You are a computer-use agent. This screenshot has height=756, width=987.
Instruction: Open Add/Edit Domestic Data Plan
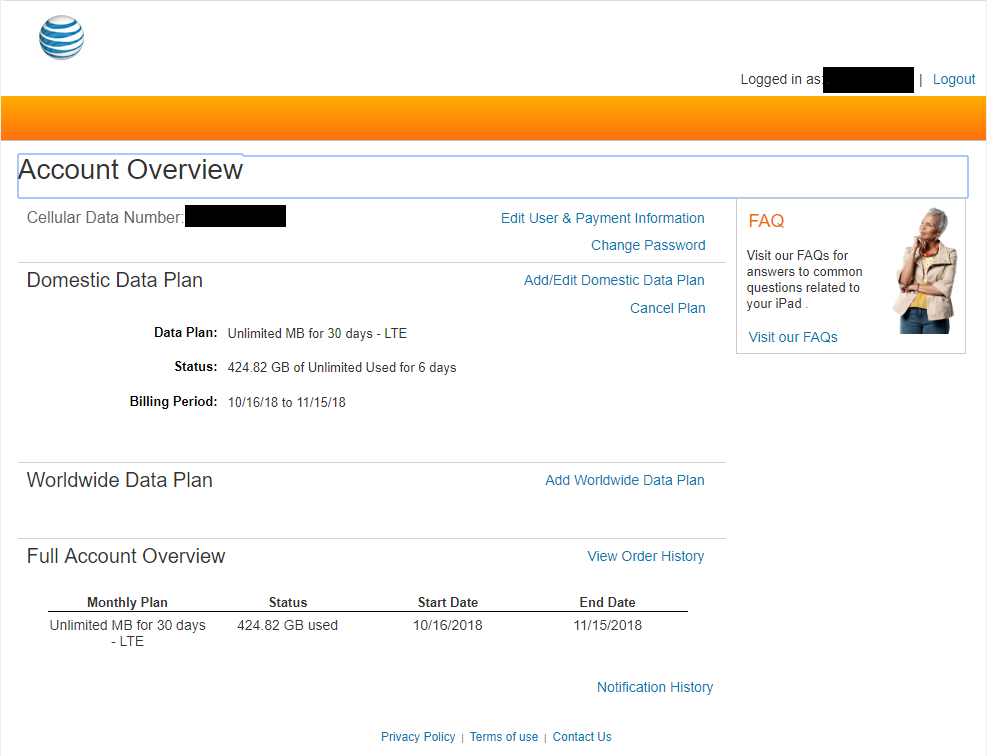tap(614, 280)
